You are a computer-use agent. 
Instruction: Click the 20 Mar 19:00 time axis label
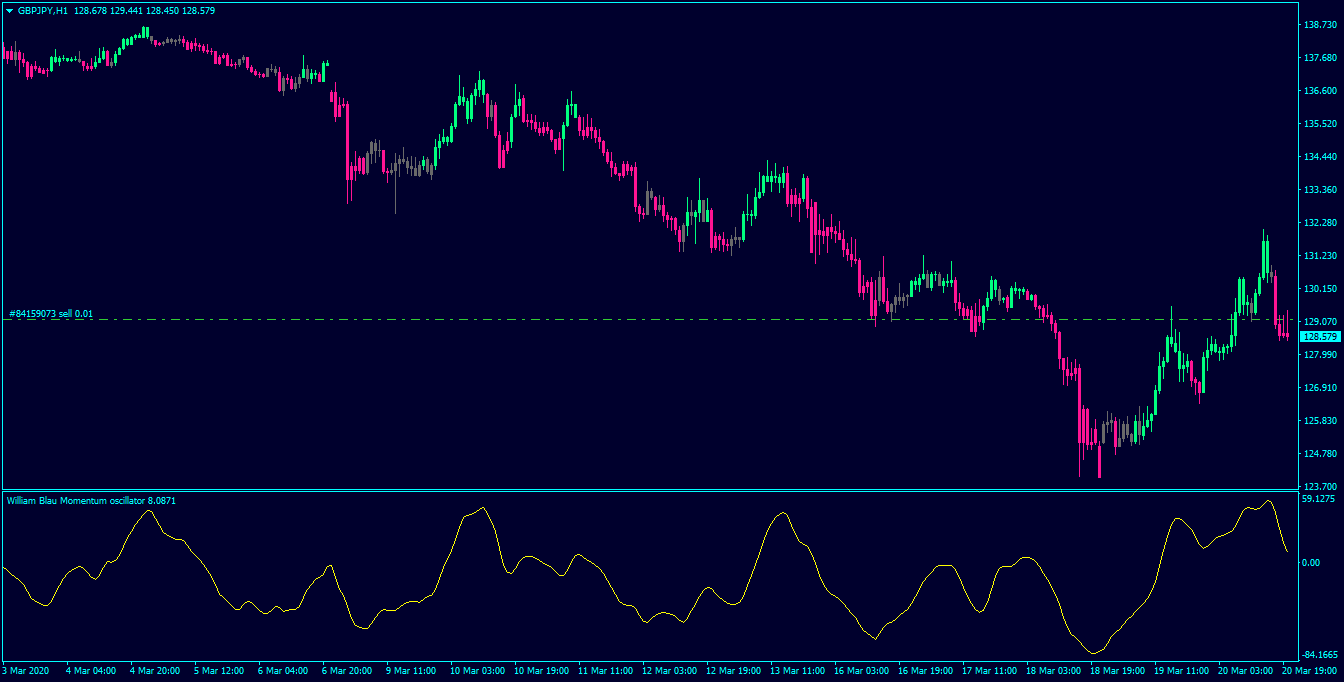1310,670
